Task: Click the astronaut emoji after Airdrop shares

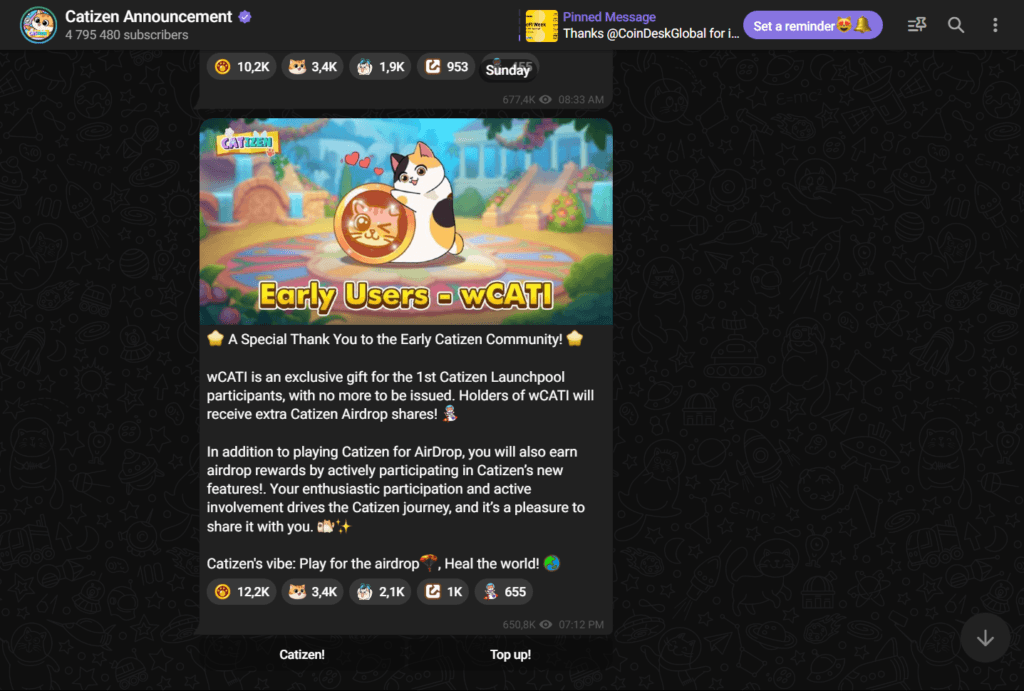Action: (x=450, y=413)
